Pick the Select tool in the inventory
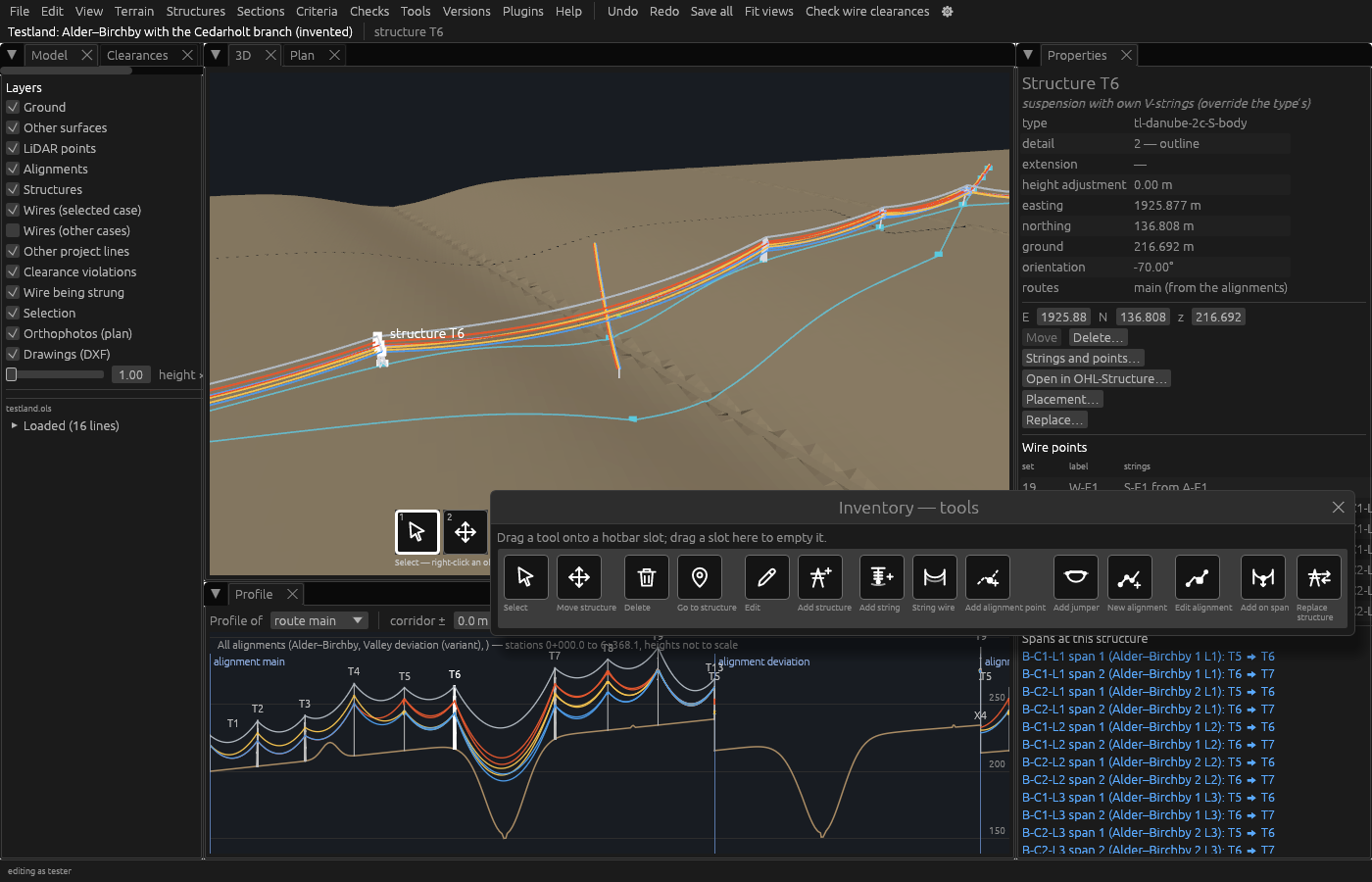The image size is (1372, 882). [x=525, y=577]
